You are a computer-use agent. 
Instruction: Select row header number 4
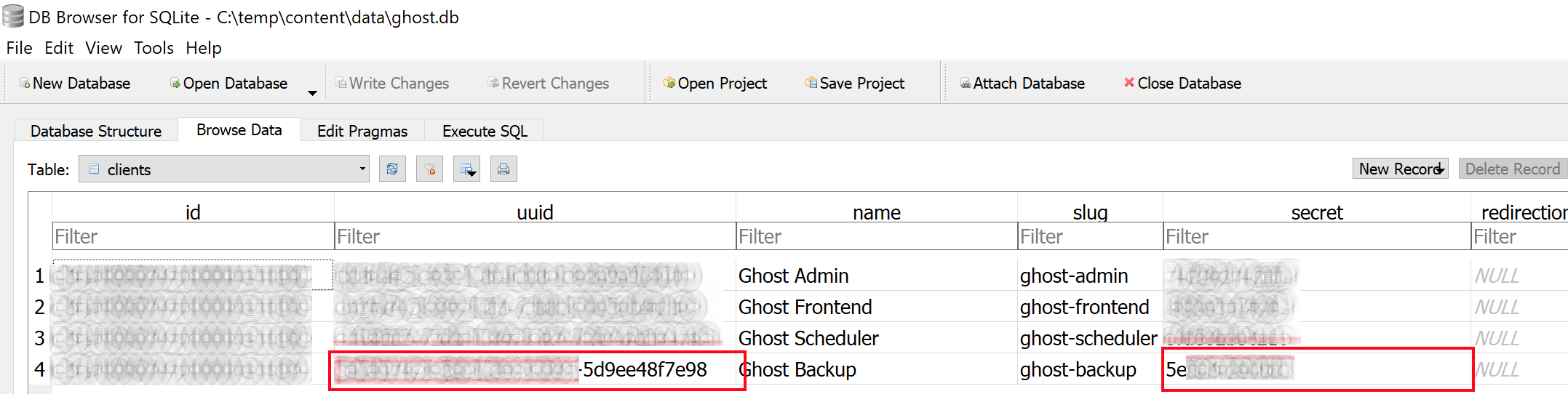(x=40, y=369)
